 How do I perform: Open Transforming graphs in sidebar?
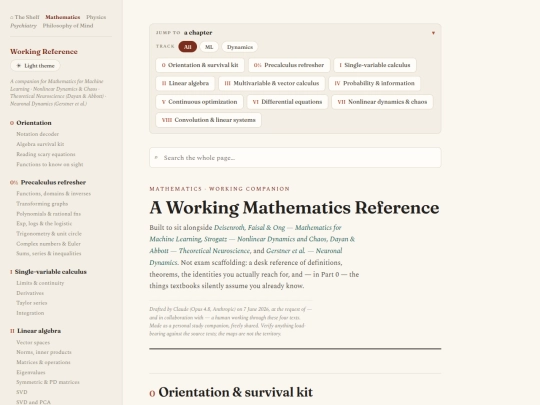point(42,204)
